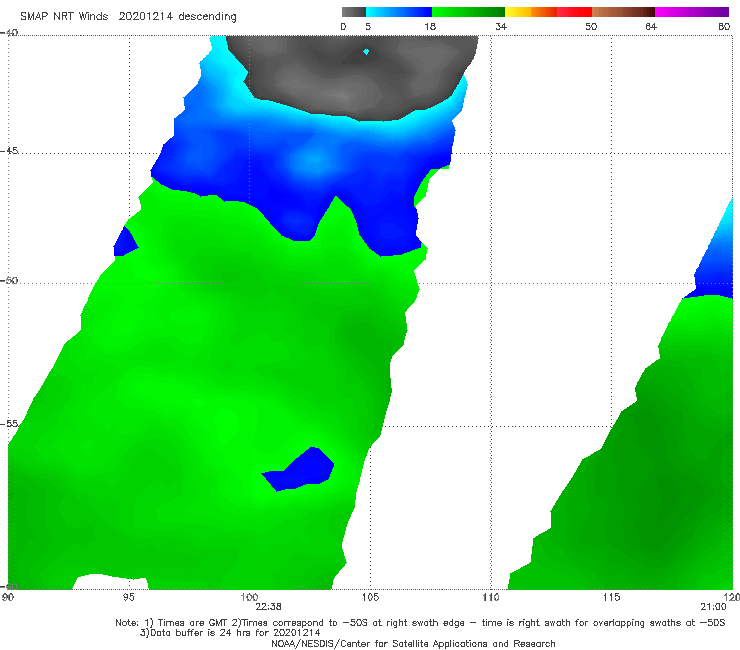Click the color bar tick label '50'
740x650 pixels.
click(x=591, y=26)
